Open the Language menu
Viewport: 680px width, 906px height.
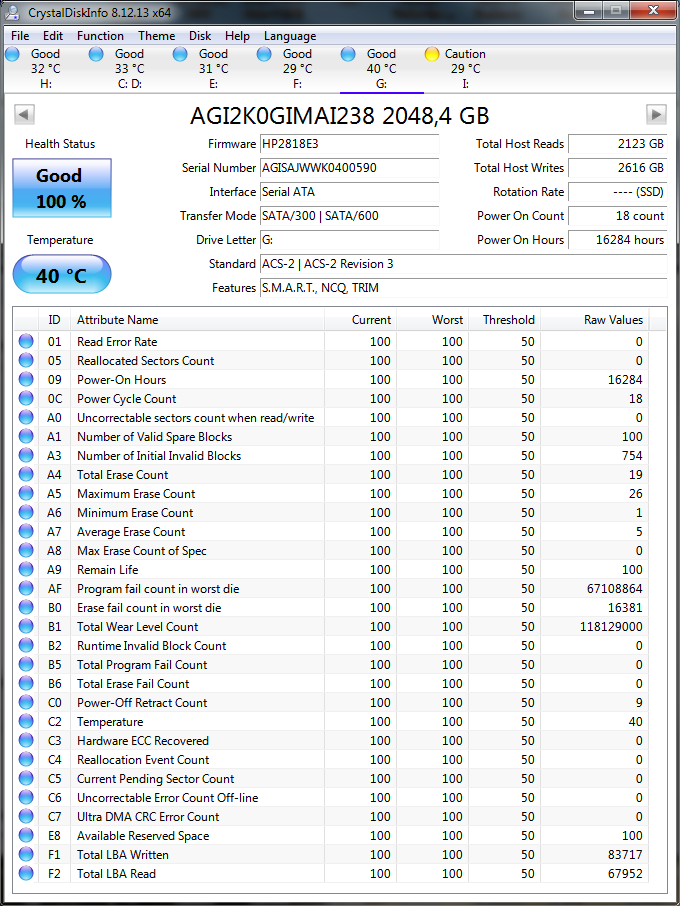tap(290, 36)
